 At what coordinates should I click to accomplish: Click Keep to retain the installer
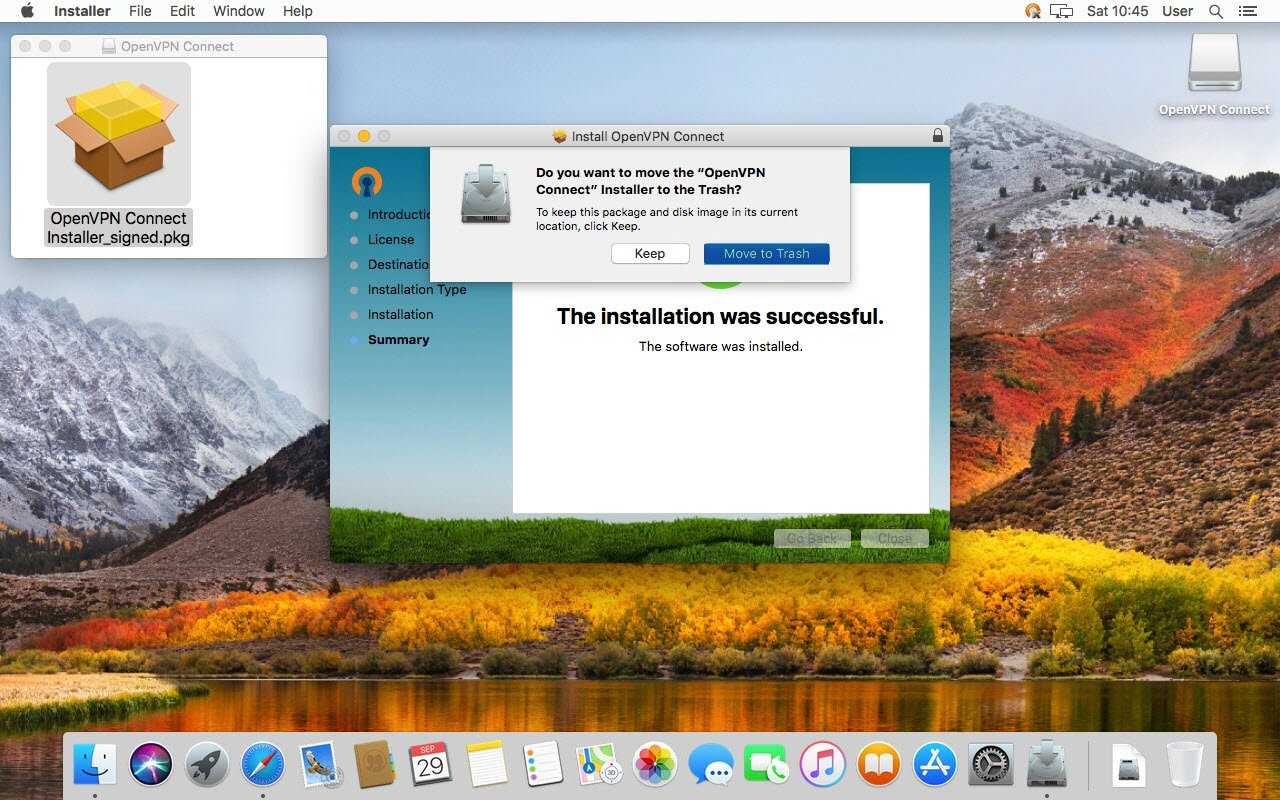[650, 254]
